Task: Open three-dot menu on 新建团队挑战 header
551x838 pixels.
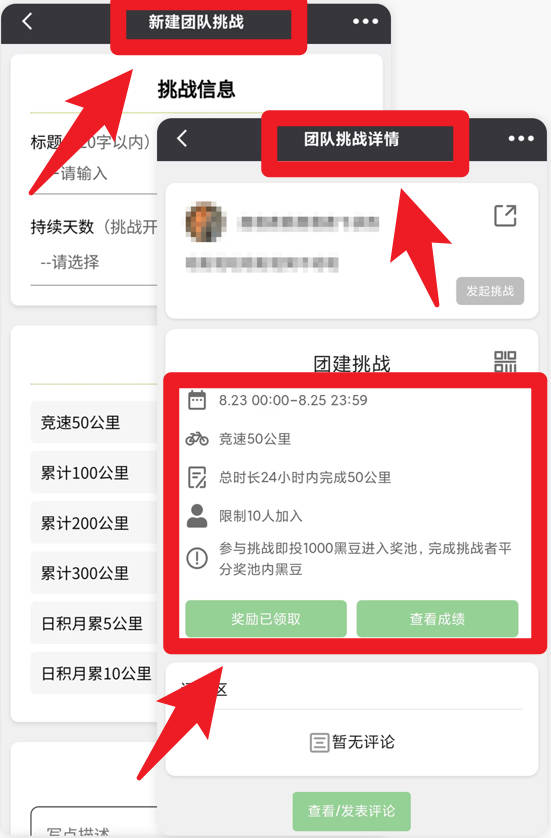Action: click(366, 21)
